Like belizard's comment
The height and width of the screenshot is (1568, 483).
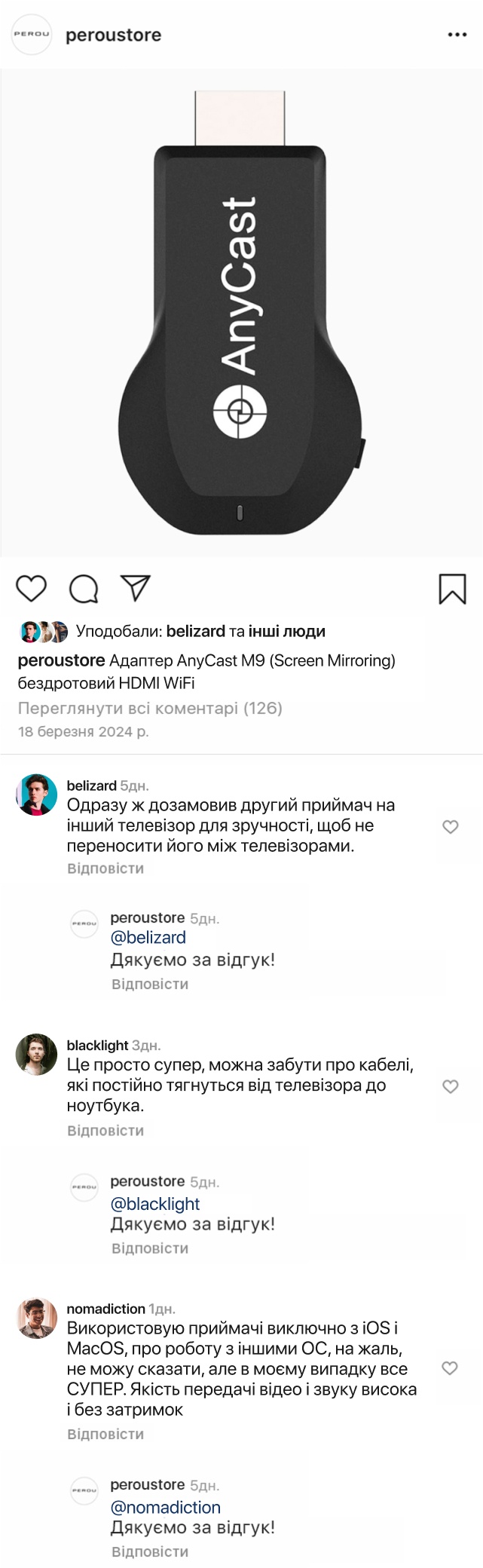point(451,827)
